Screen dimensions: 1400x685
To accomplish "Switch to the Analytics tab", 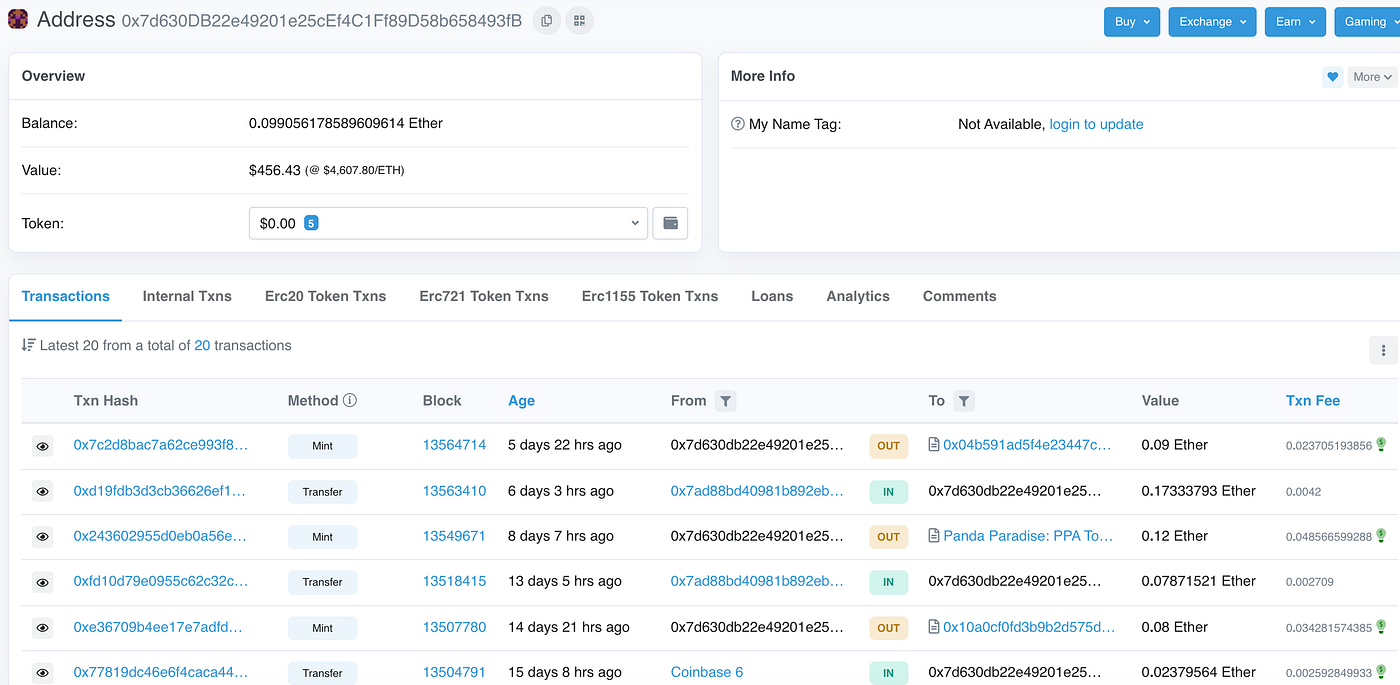I will point(858,296).
